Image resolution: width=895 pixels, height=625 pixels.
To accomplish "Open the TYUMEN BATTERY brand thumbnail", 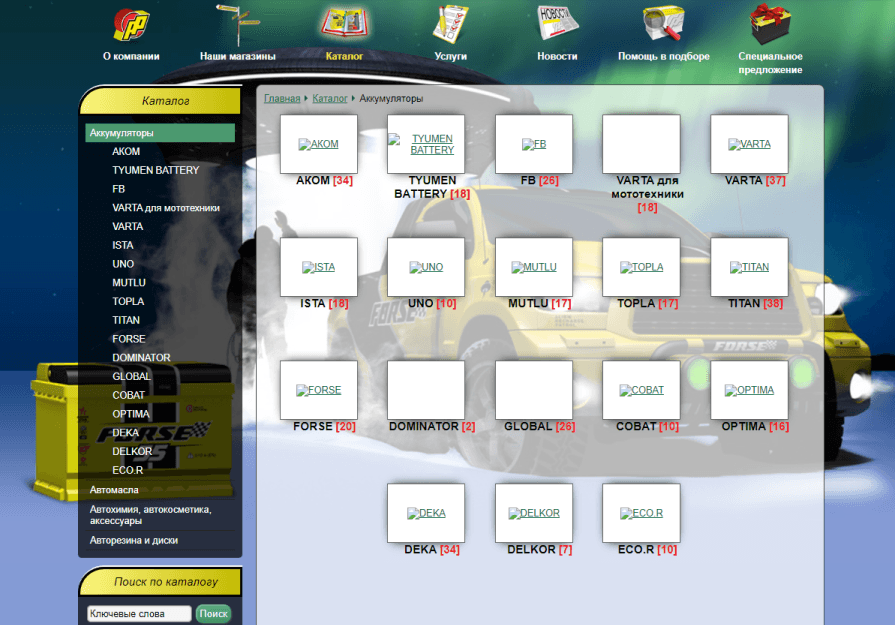I will click(x=426, y=144).
